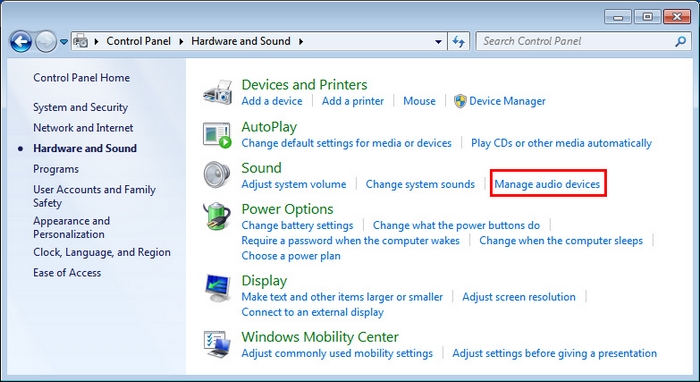Minimize the Control Panel window
This screenshot has width=700, height=382.
(618, 17)
